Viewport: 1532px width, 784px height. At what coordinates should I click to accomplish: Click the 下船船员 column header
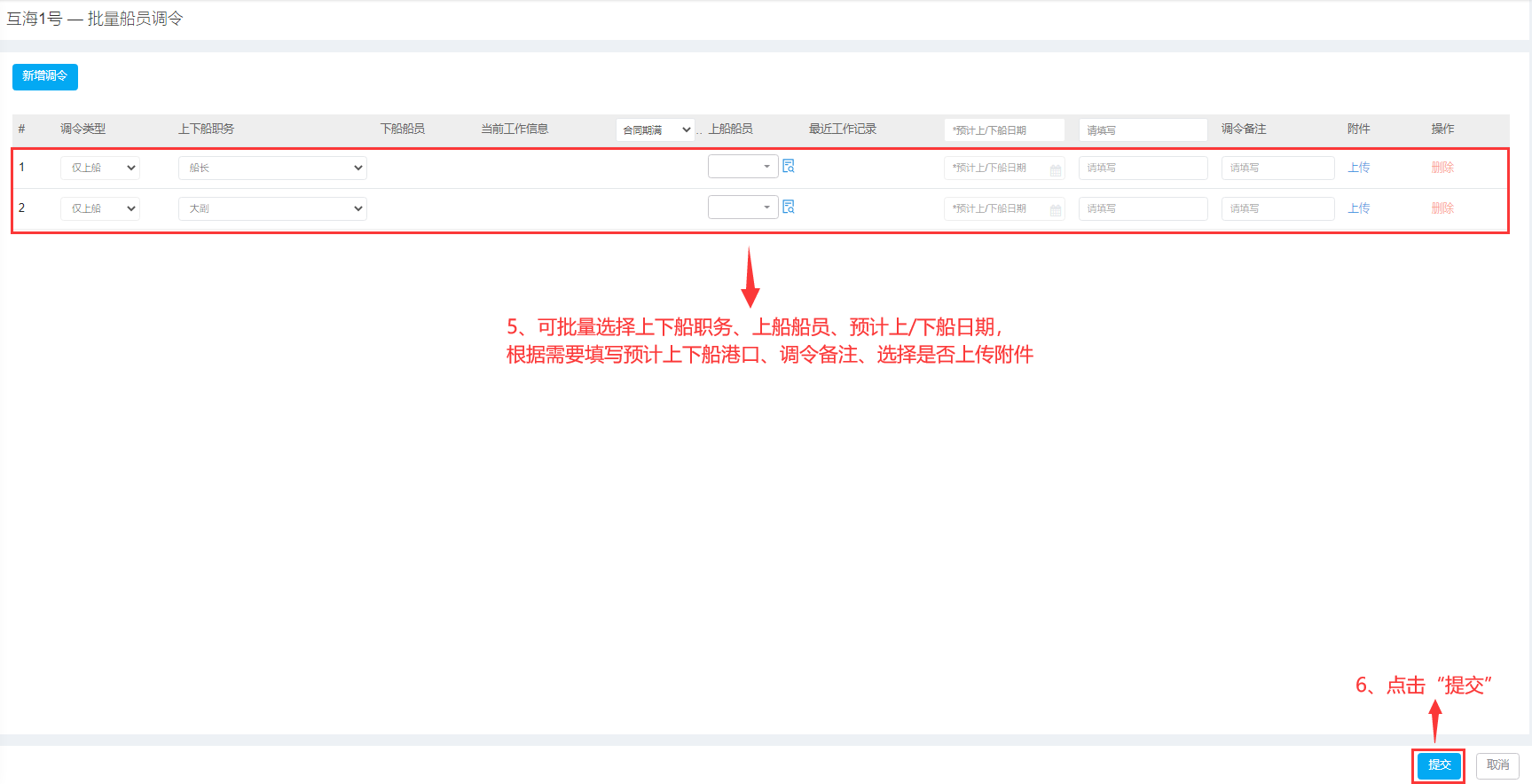pyautogui.click(x=403, y=129)
